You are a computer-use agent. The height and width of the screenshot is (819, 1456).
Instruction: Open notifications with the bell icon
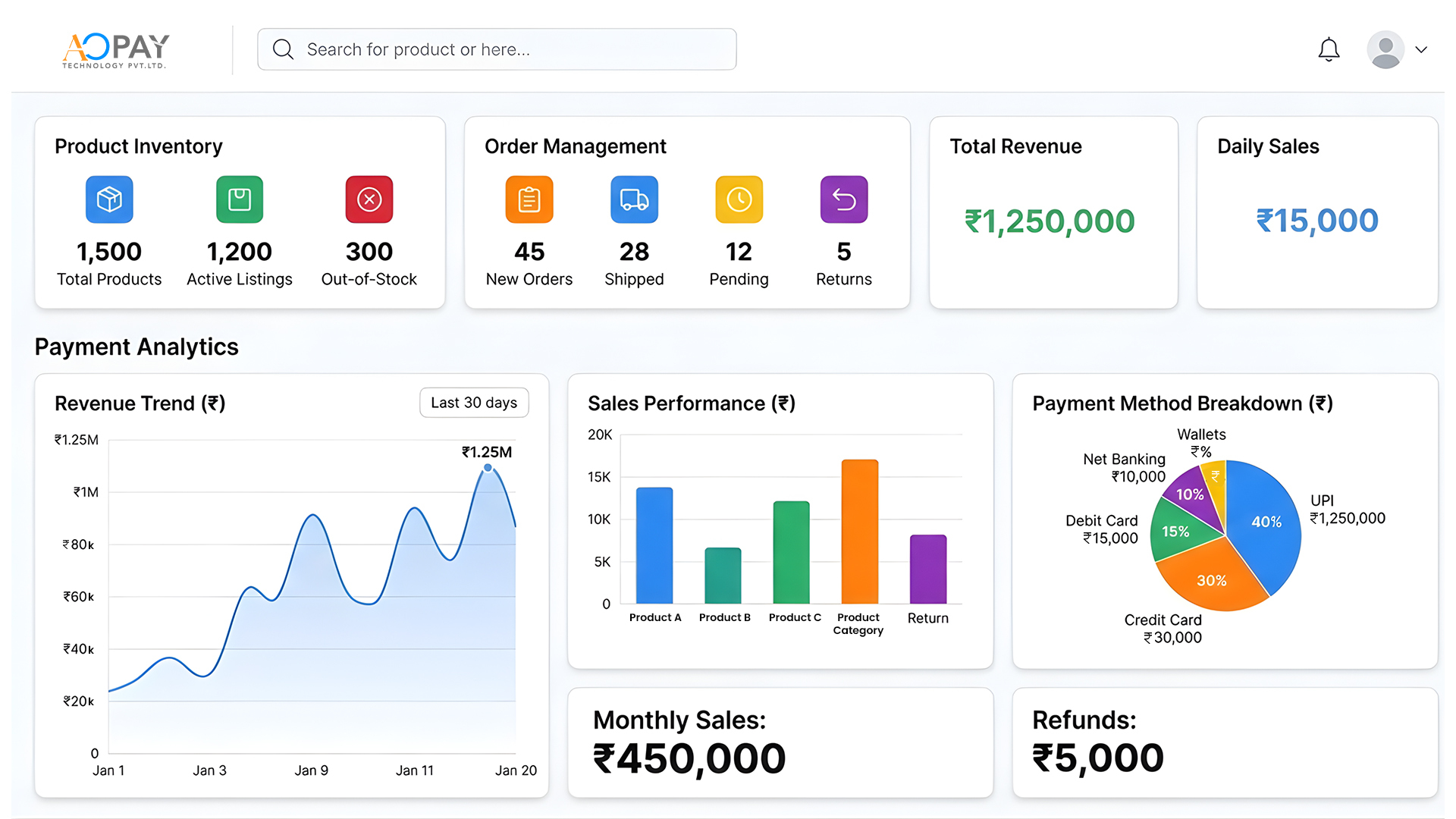click(x=1329, y=50)
